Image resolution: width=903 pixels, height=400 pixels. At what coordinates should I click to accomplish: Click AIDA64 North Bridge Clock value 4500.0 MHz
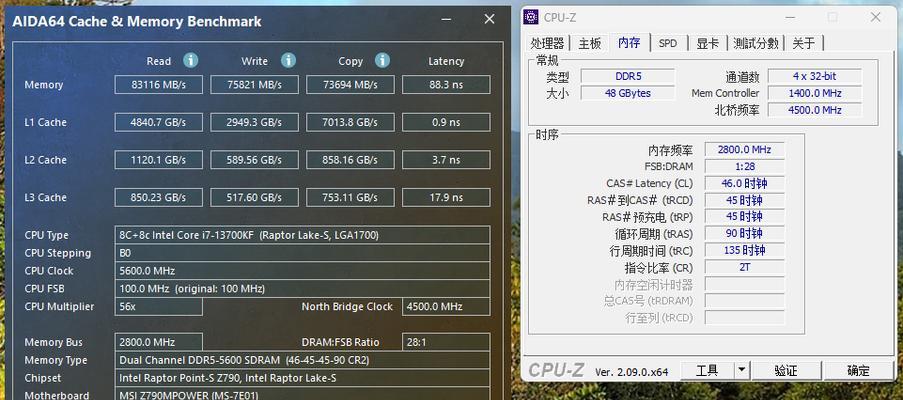(446, 306)
